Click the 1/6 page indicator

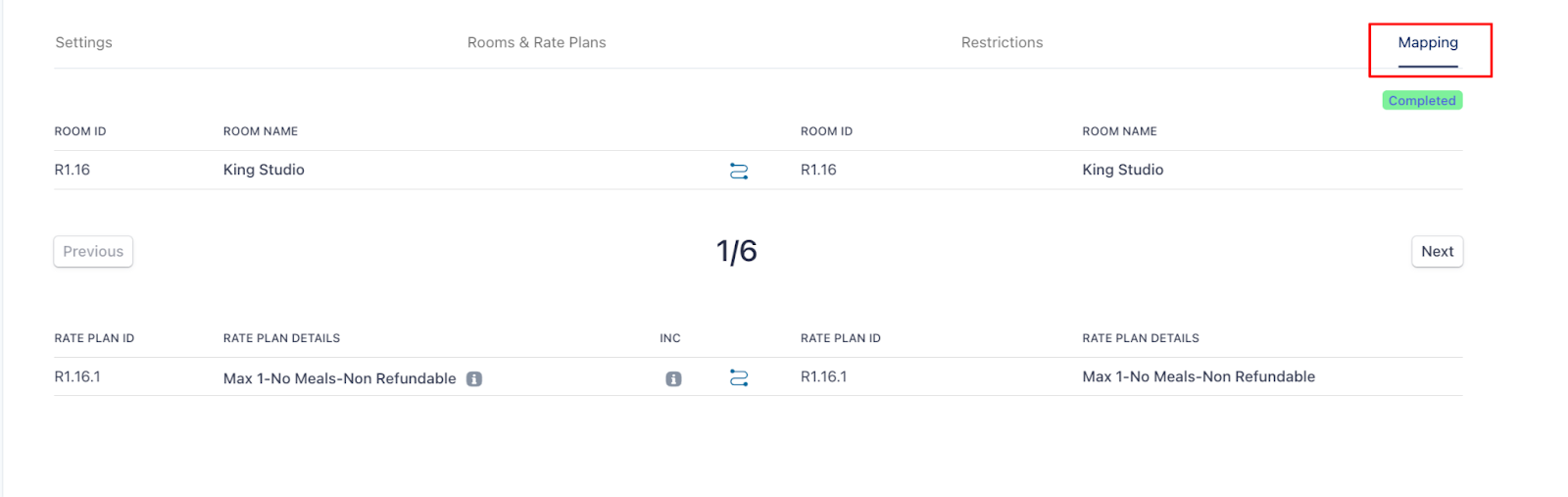(737, 252)
